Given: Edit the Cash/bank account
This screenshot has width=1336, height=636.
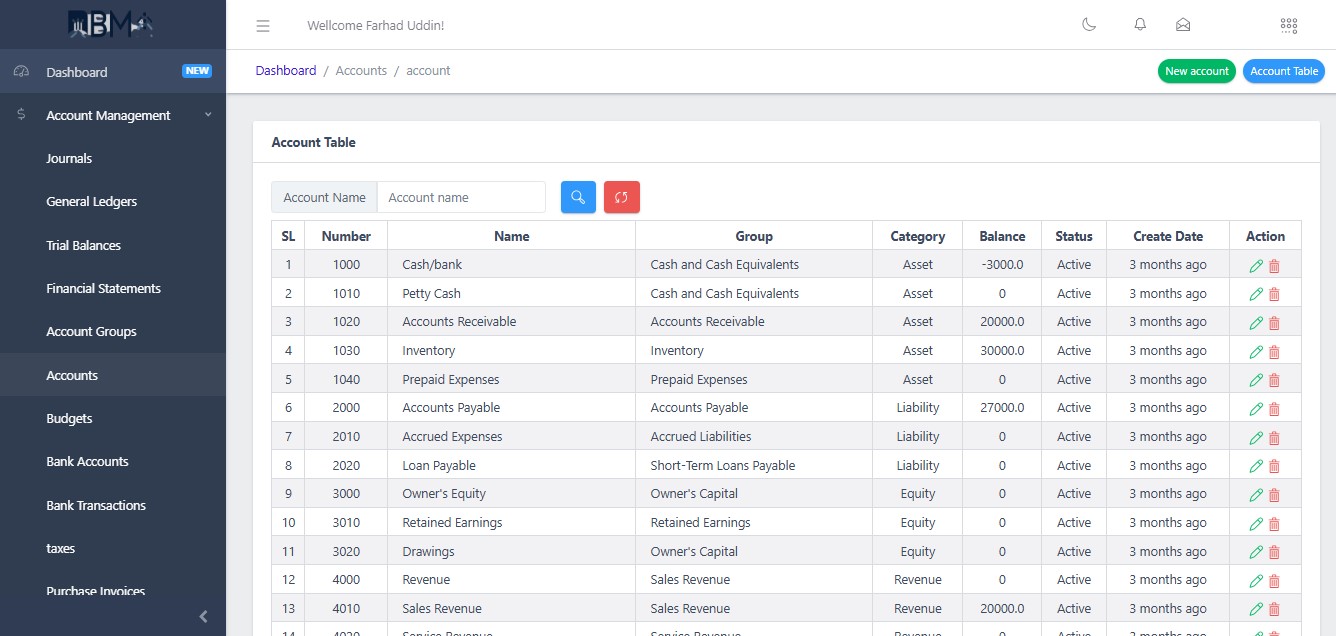Looking at the screenshot, I should coord(1256,266).
